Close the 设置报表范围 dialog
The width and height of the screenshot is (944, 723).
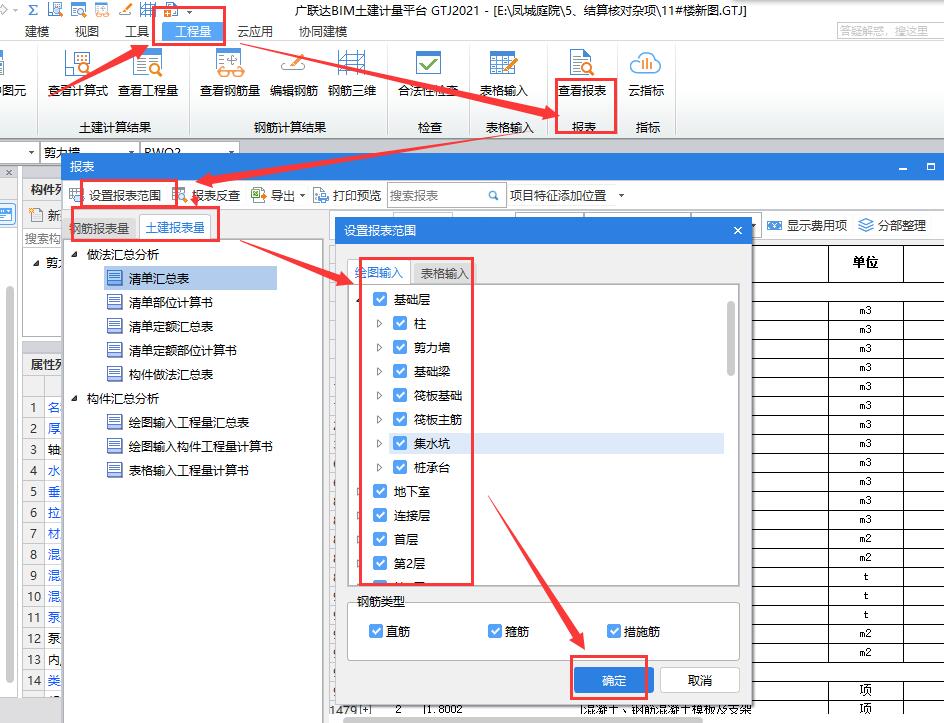738,231
